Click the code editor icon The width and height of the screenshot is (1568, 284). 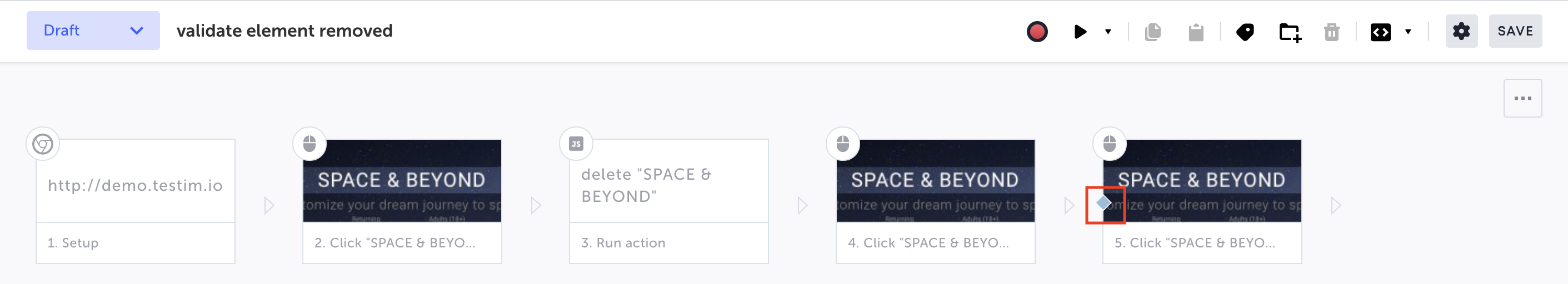(1380, 32)
